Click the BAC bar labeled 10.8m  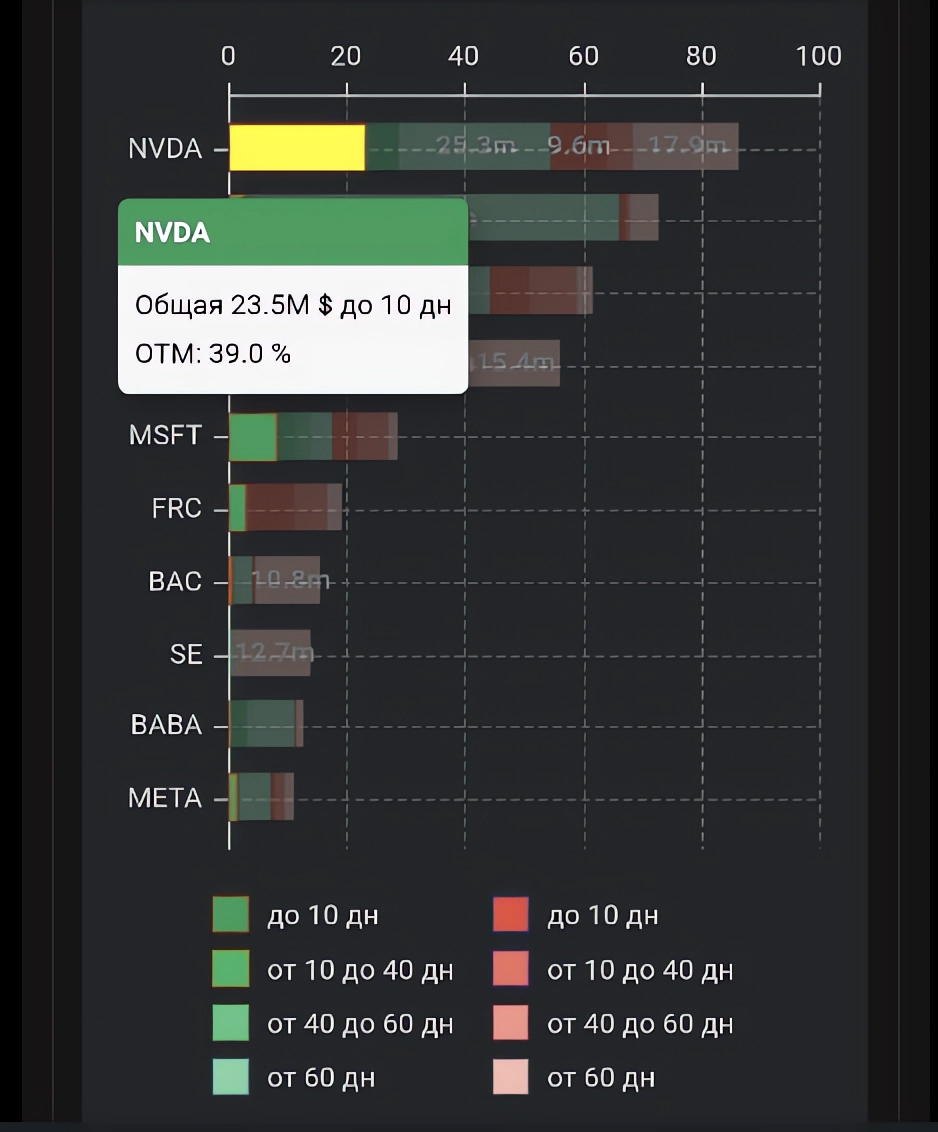coord(288,580)
